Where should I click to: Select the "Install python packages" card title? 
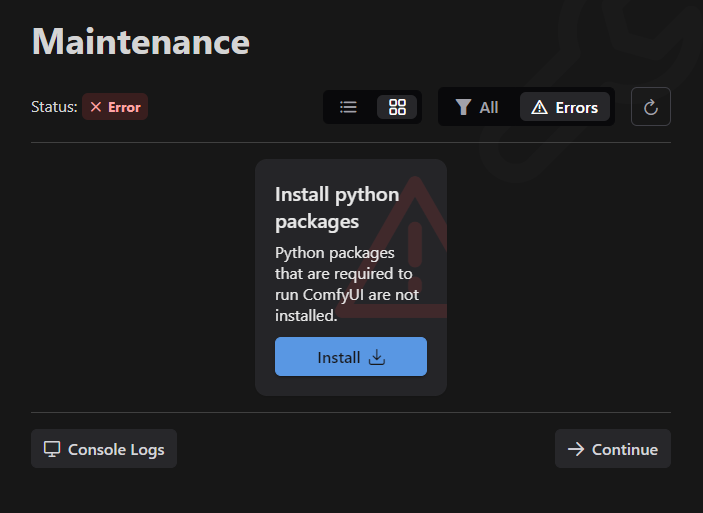(x=337, y=207)
